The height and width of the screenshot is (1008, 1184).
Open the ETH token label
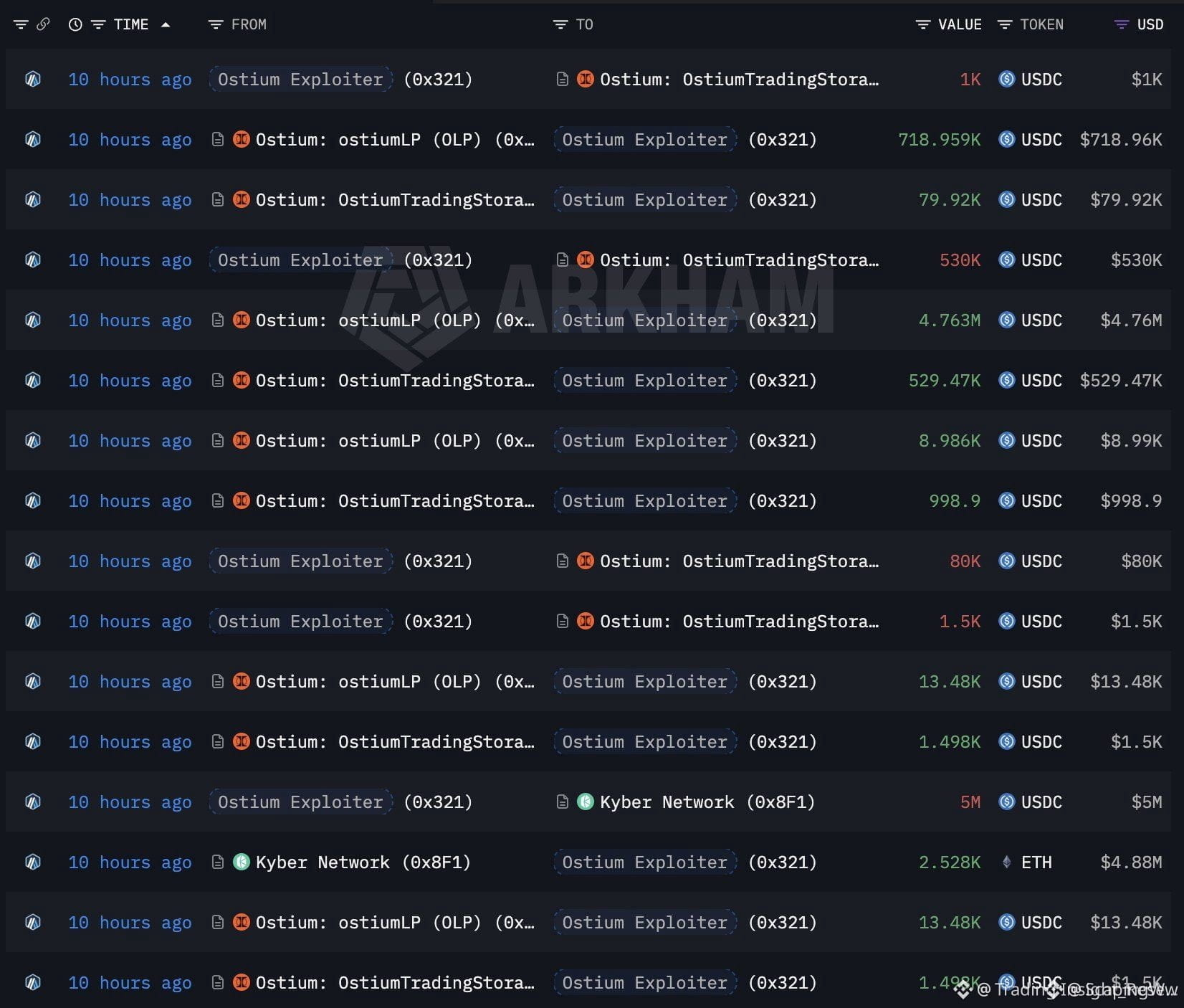(1036, 862)
